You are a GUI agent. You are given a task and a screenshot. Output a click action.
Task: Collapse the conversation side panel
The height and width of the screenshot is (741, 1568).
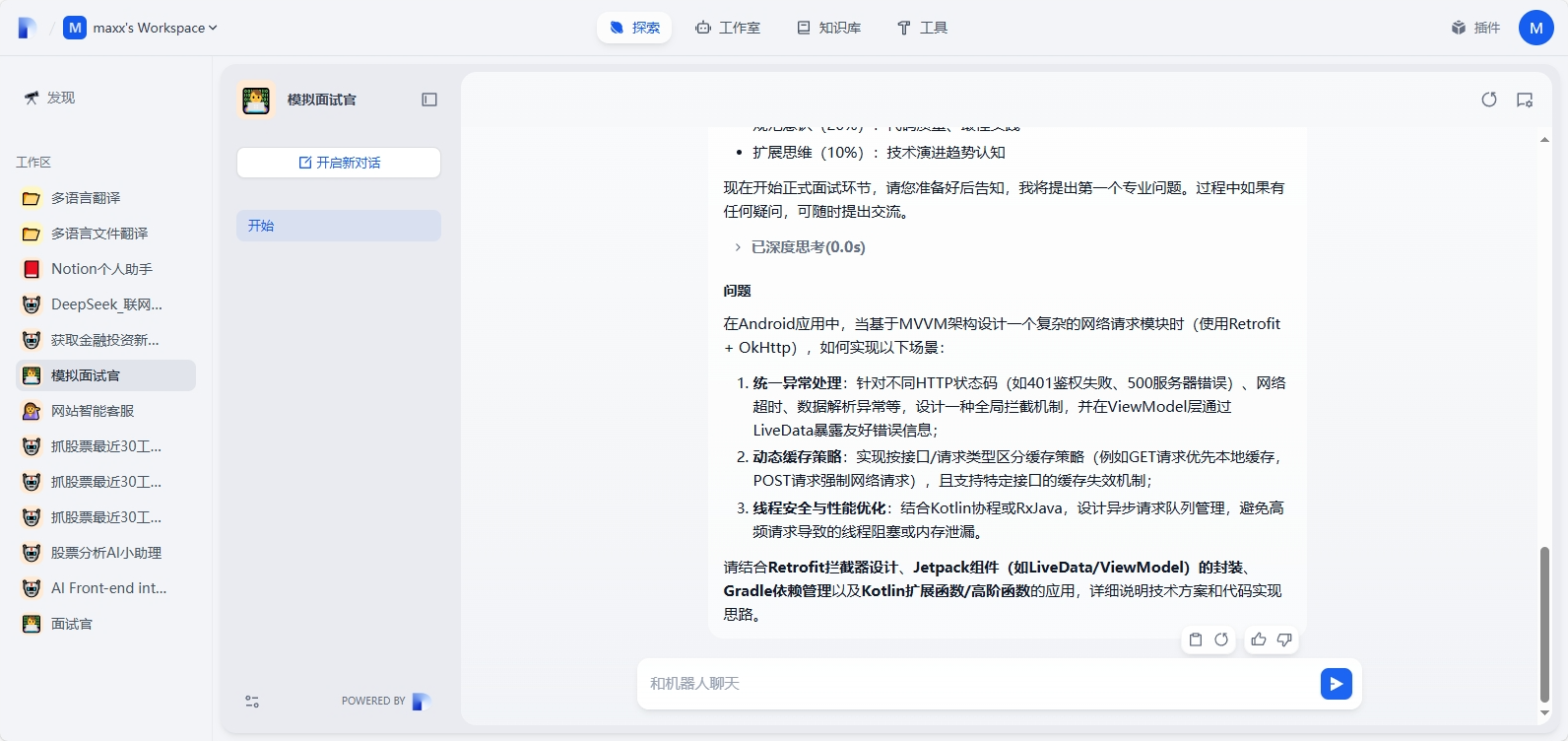click(429, 100)
